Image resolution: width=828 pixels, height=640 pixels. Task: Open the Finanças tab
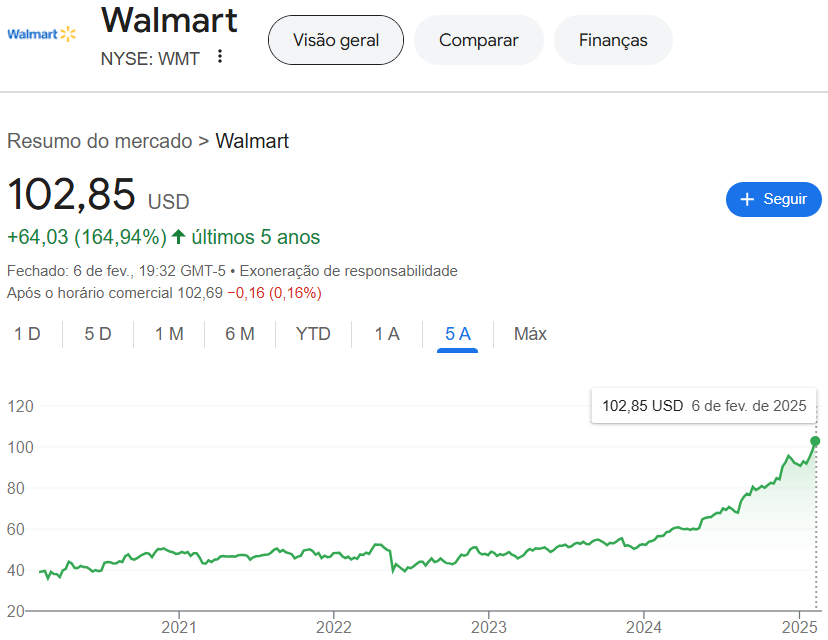pyautogui.click(x=613, y=40)
